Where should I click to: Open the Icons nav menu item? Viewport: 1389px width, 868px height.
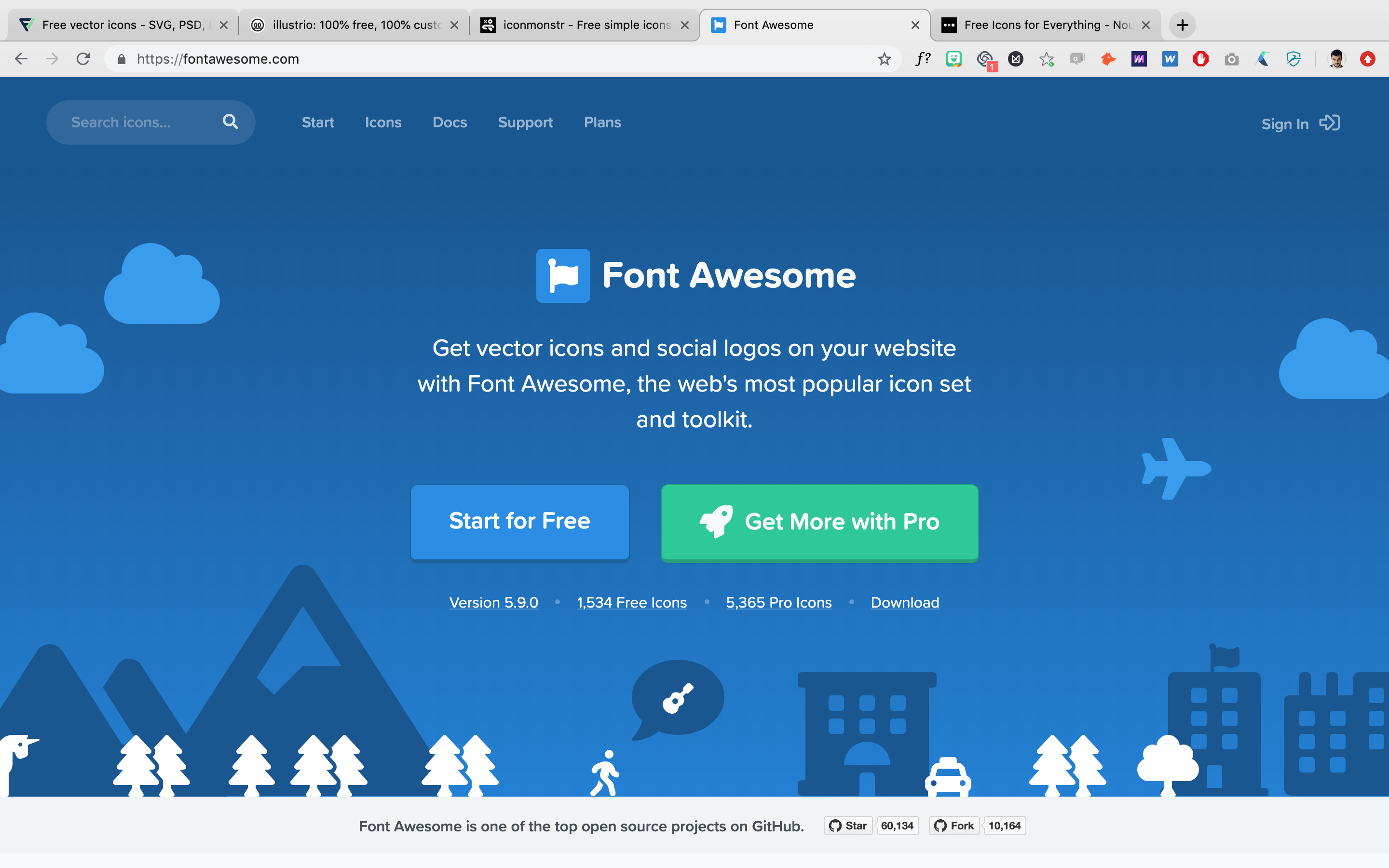click(x=383, y=122)
